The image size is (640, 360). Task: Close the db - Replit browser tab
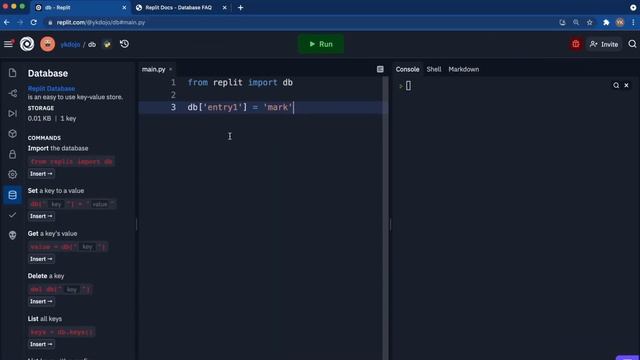coord(124,7)
